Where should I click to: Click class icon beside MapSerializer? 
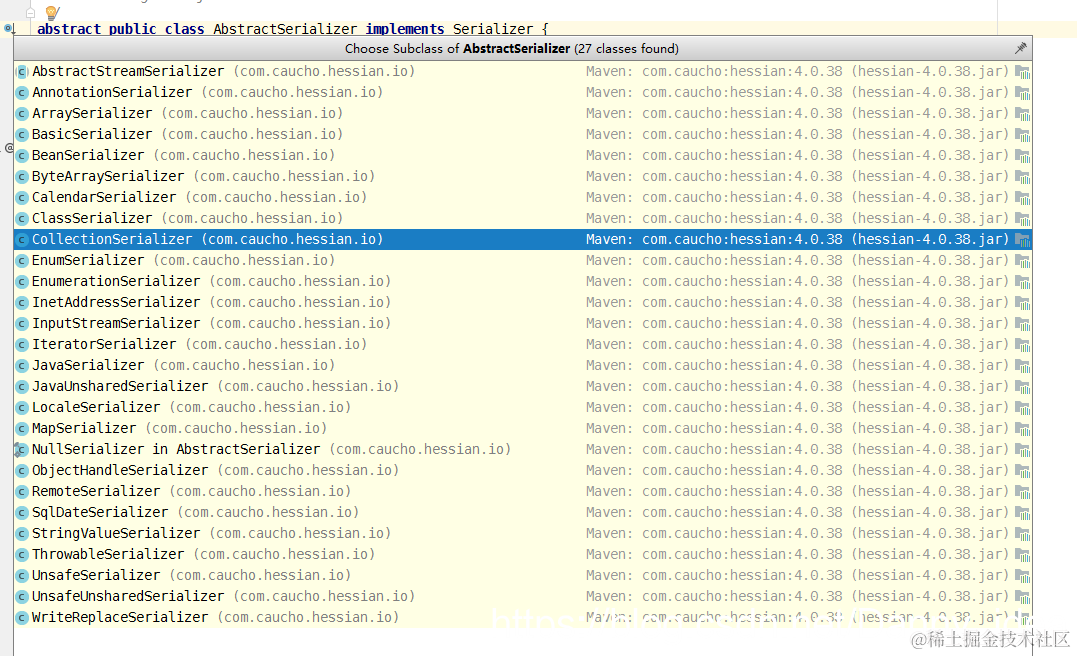point(22,429)
